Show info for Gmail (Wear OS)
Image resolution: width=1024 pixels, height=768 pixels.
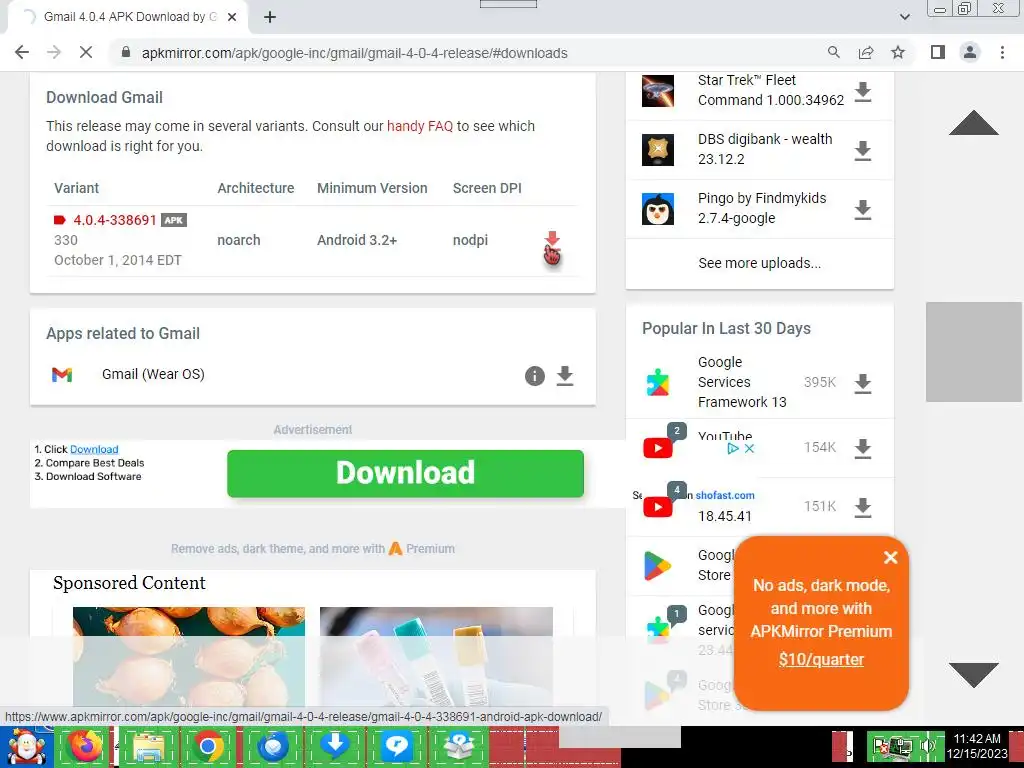tap(535, 376)
